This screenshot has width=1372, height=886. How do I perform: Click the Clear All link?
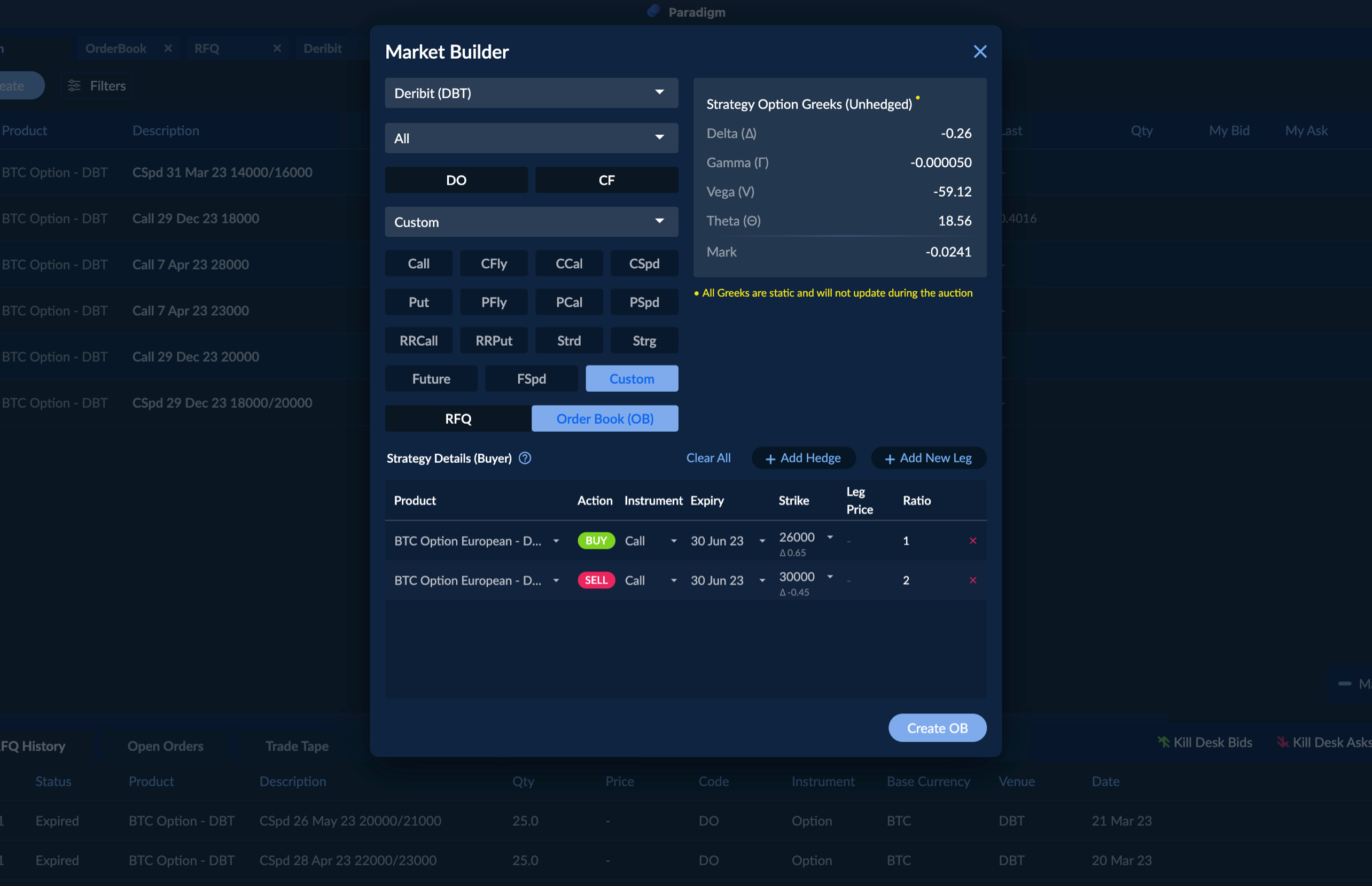pos(708,458)
